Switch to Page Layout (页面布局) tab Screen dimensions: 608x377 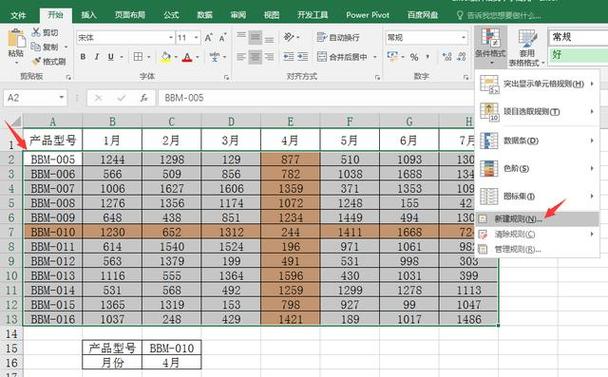tap(130, 15)
